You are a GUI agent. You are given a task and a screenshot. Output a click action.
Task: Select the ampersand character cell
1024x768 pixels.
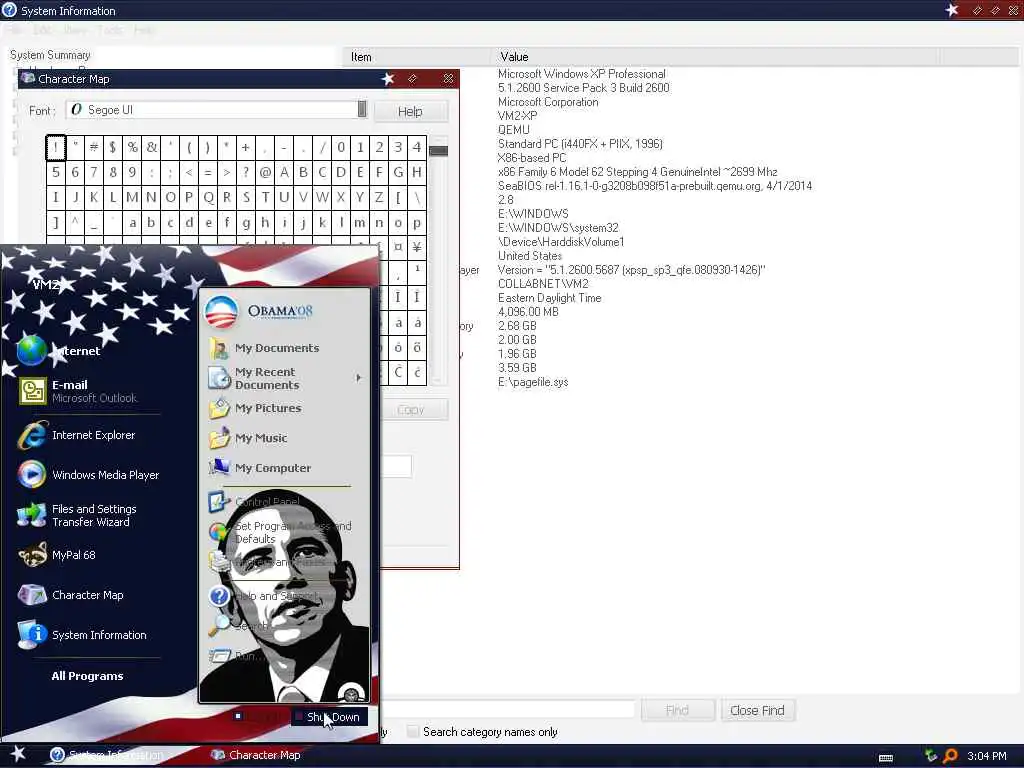pos(152,147)
